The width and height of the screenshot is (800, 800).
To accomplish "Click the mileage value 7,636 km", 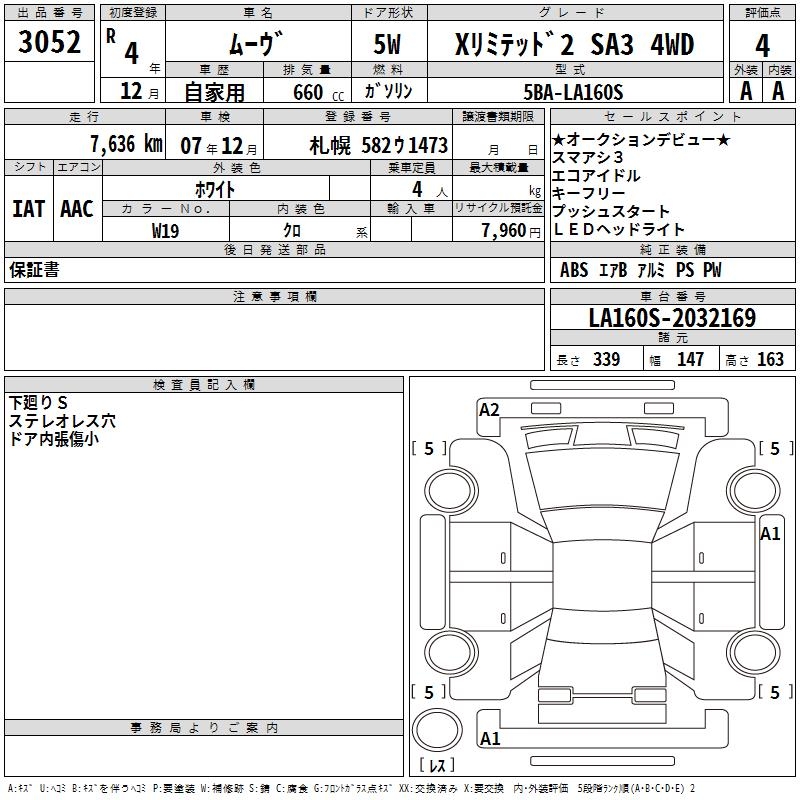I will coord(127,144).
